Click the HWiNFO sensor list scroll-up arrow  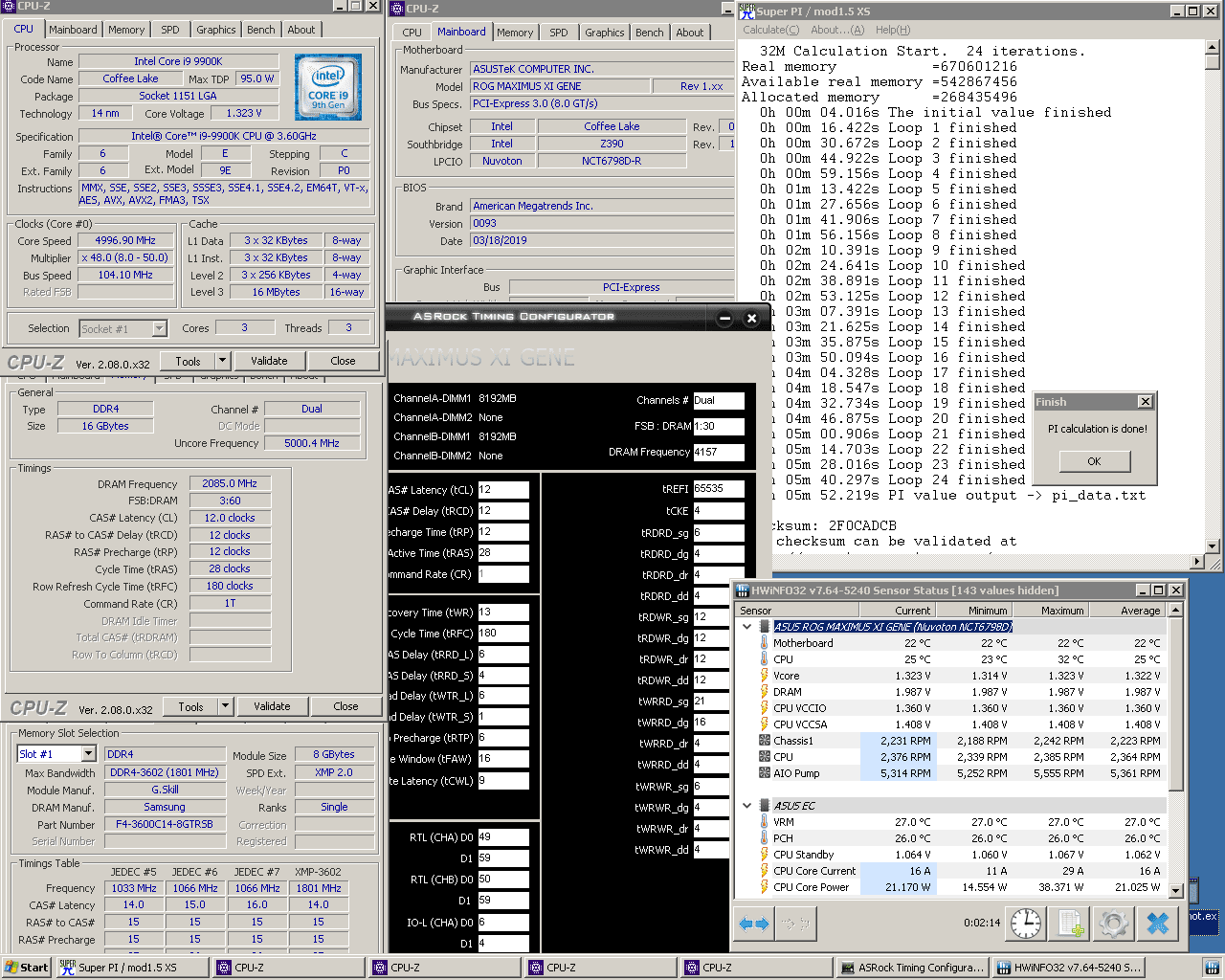(1176, 611)
